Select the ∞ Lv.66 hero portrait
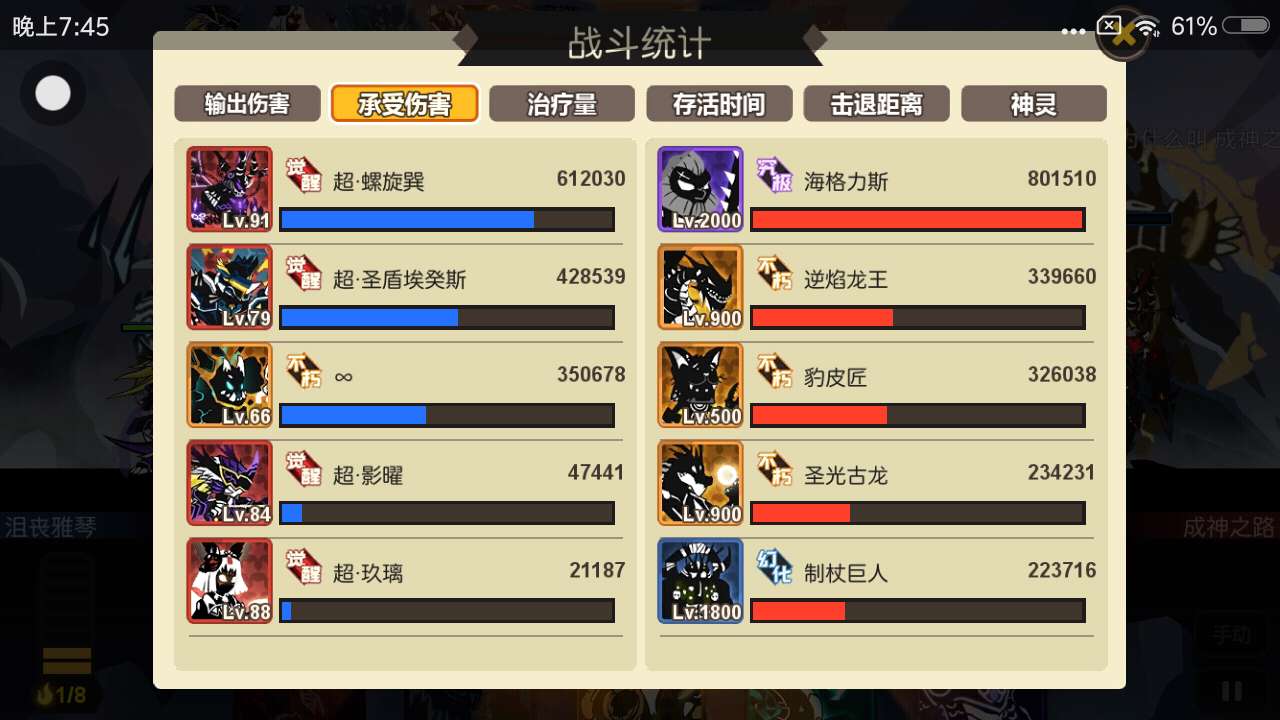The width and height of the screenshot is (1280, 720). (229, 385)
